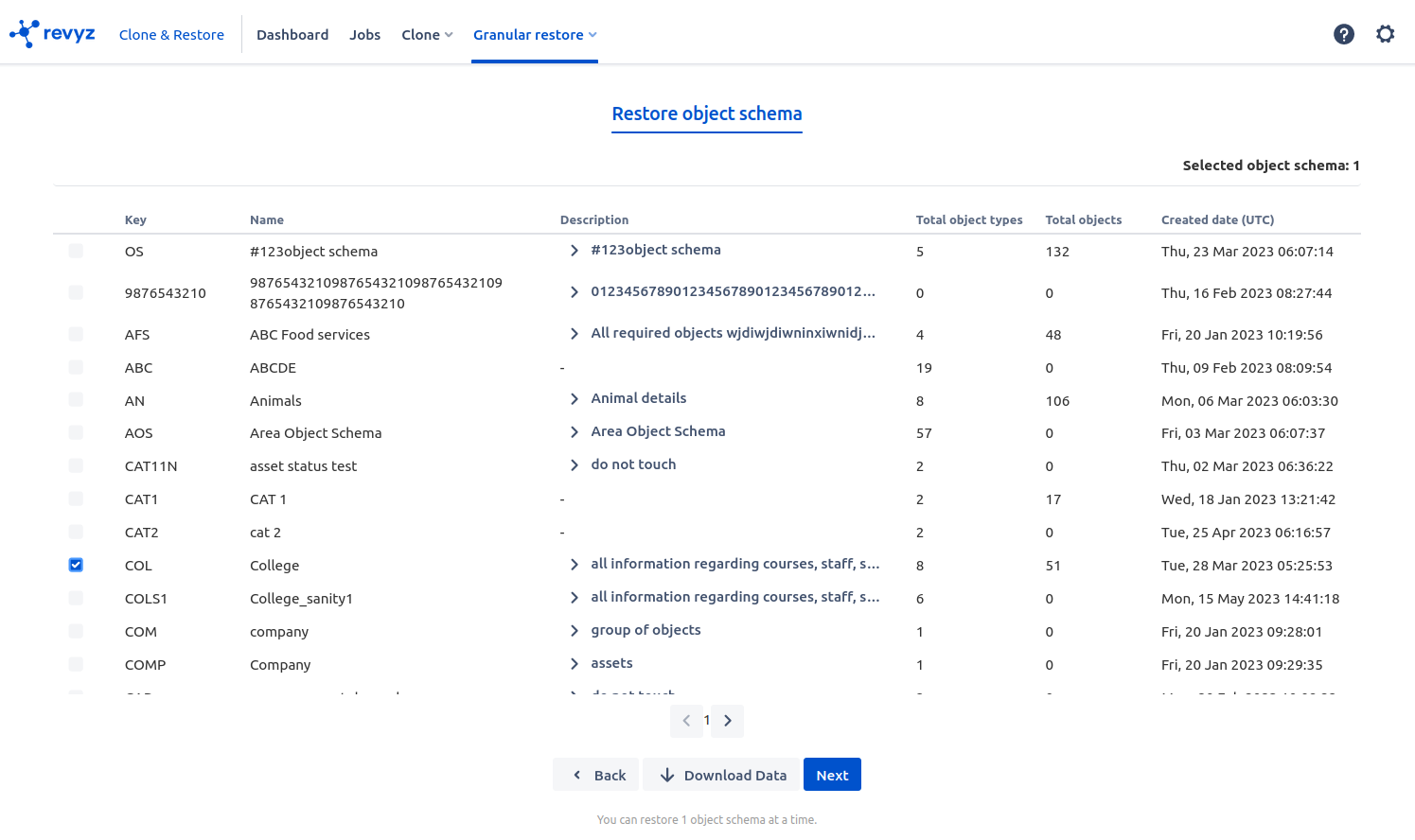Open the settings gear icon

pyautogui.click(x=1385, y=34)
